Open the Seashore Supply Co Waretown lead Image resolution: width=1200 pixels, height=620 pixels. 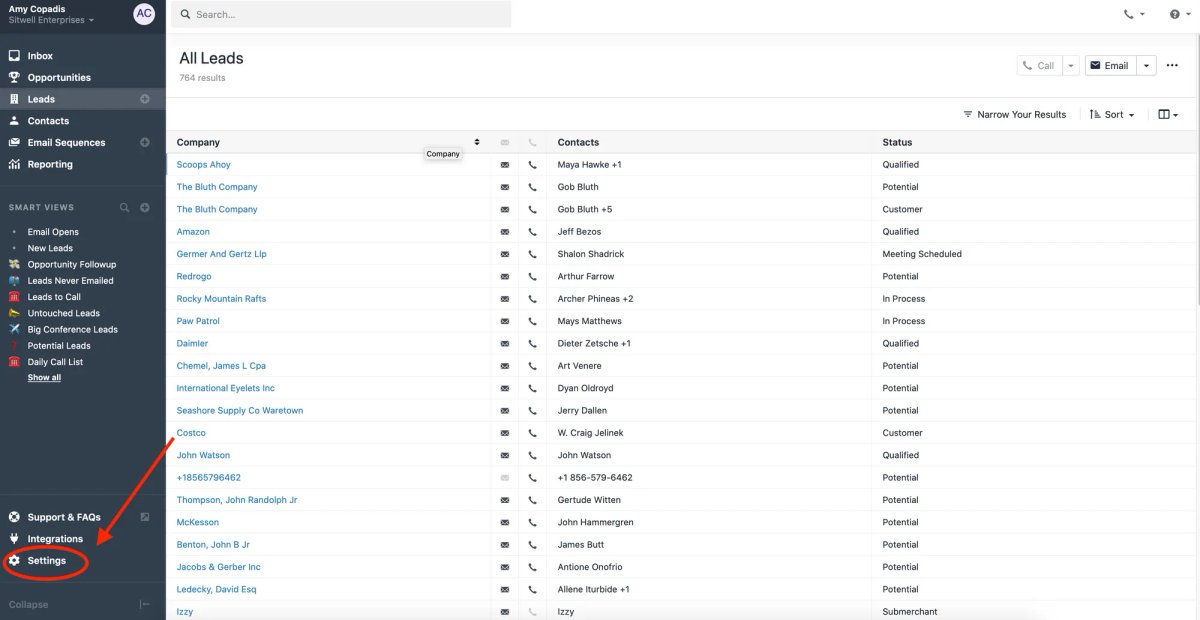click(240, 411)
